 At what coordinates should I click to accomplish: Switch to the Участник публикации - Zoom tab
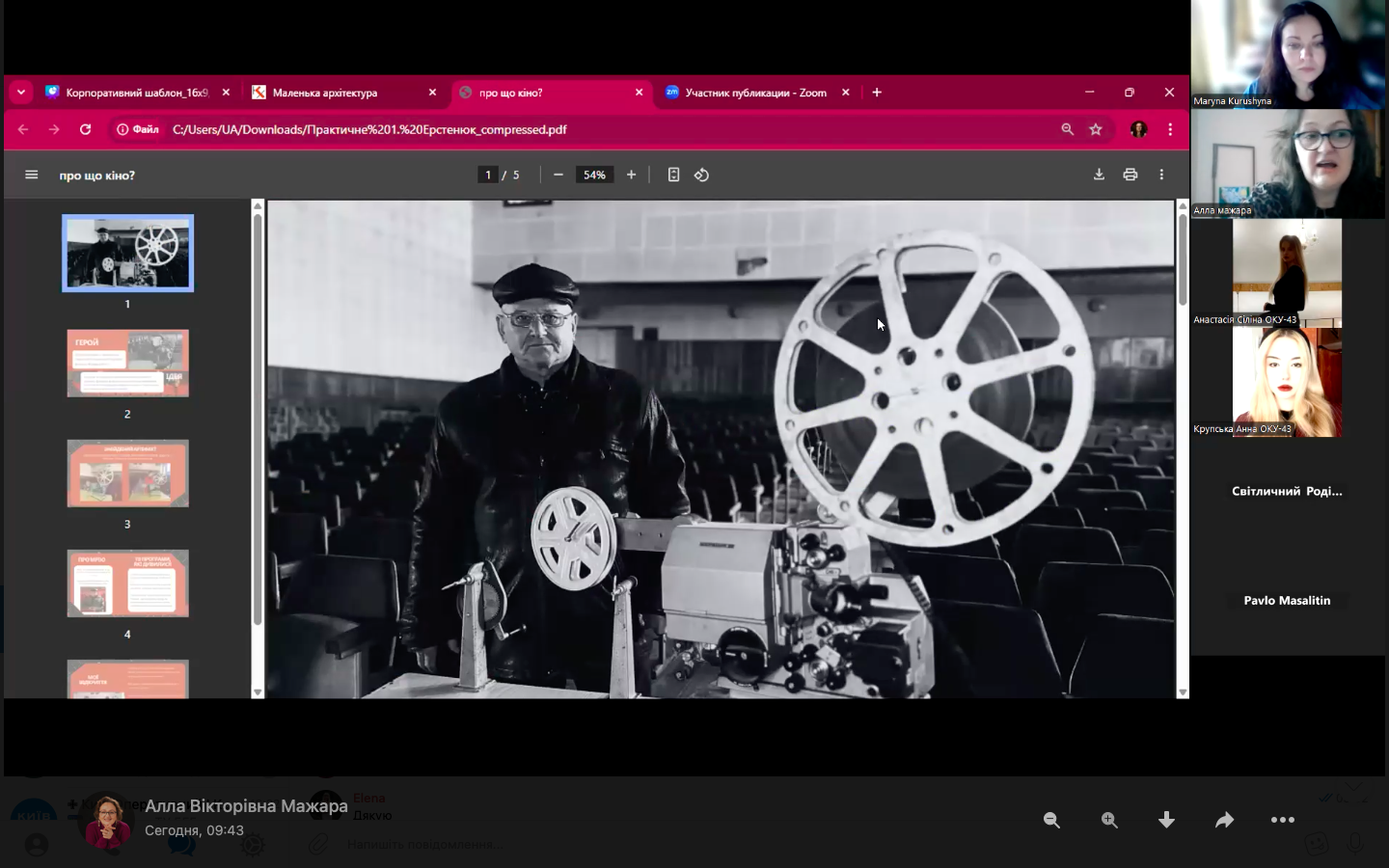(754, 93)
